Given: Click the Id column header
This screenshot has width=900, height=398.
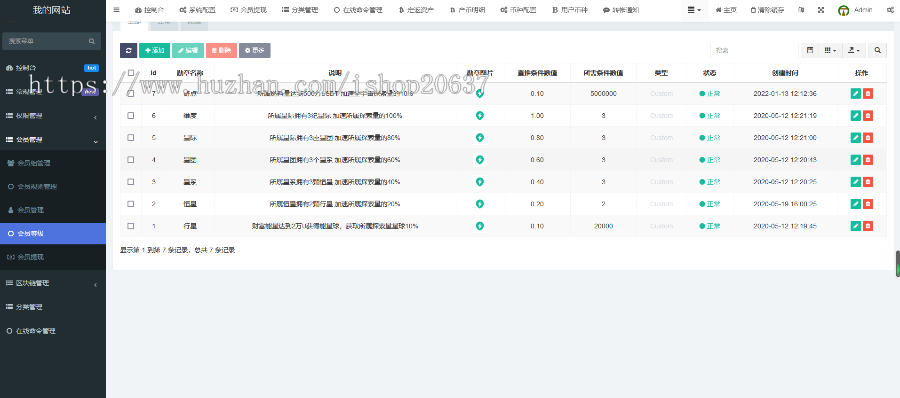Looking at the screenshot, I should [x=153, y=73].
